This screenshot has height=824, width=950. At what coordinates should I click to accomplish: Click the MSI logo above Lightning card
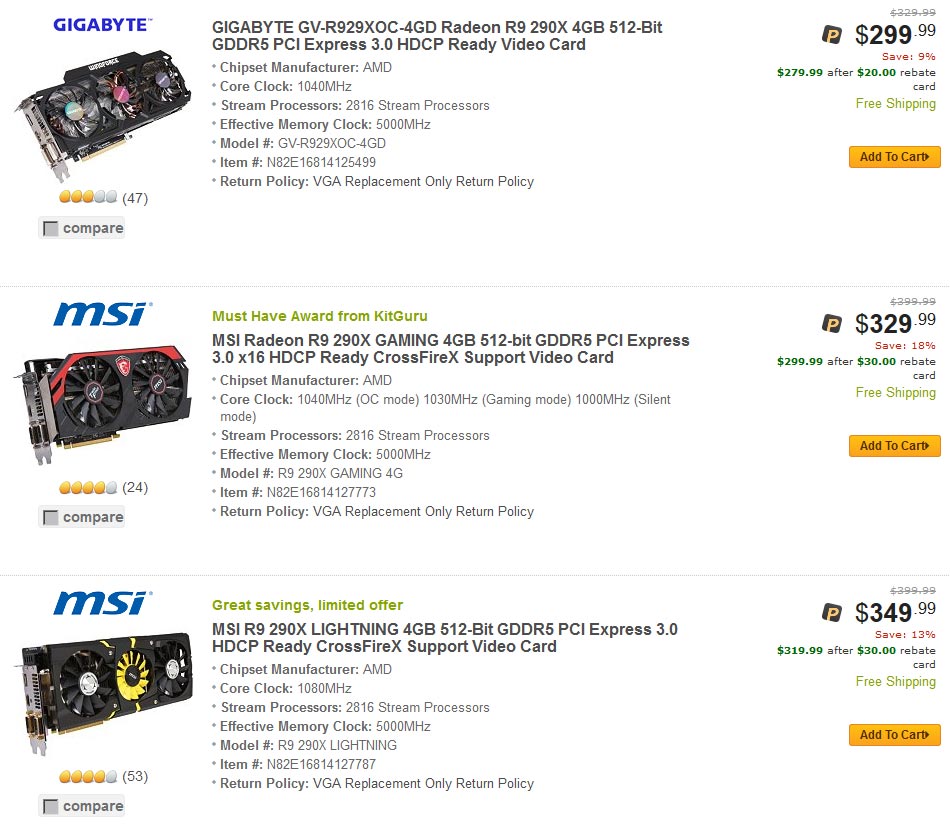pos(101,603)
